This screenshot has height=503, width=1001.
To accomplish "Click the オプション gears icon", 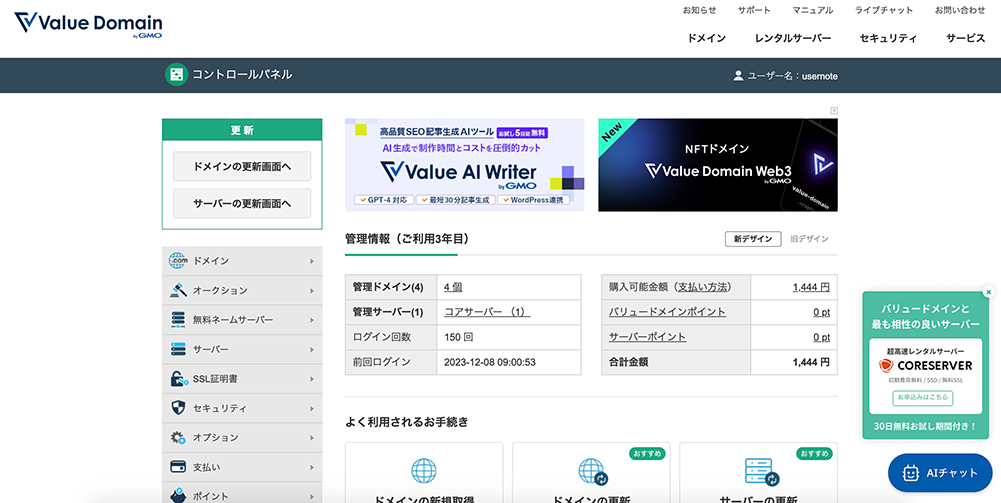I will (x=177, y=437).
